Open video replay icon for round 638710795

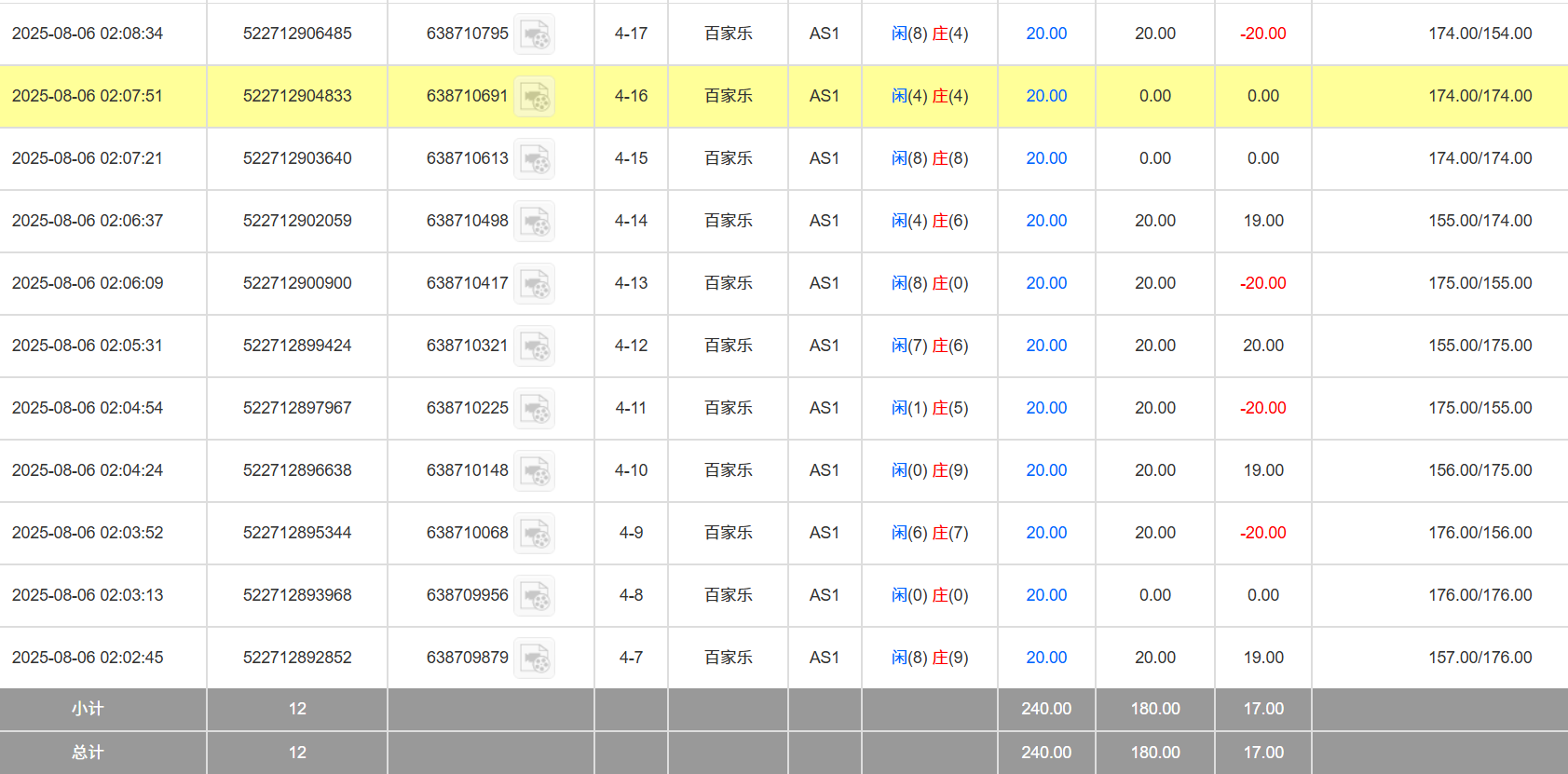click(535, 34)
